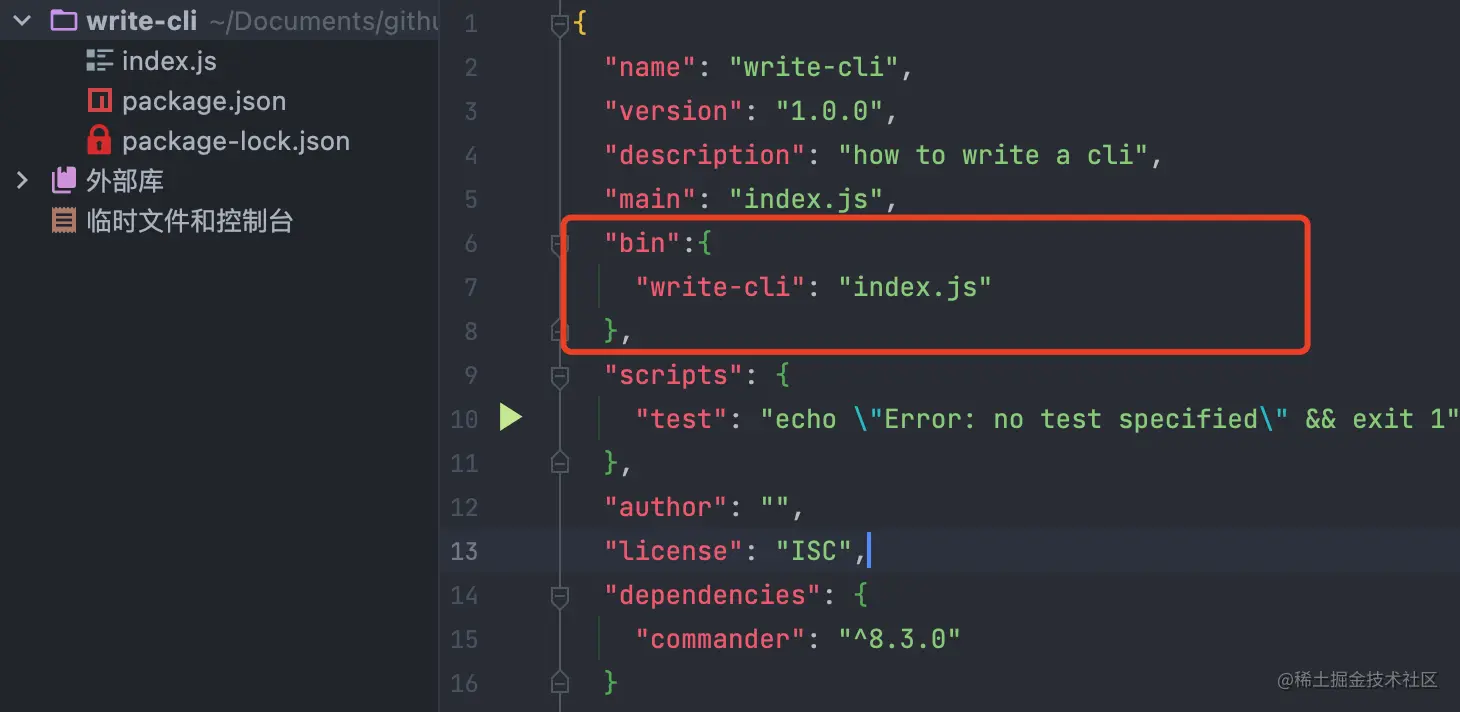Fold the root JSON object at line 1
This screenshot has height=712, width=1460.
[560, 24]
